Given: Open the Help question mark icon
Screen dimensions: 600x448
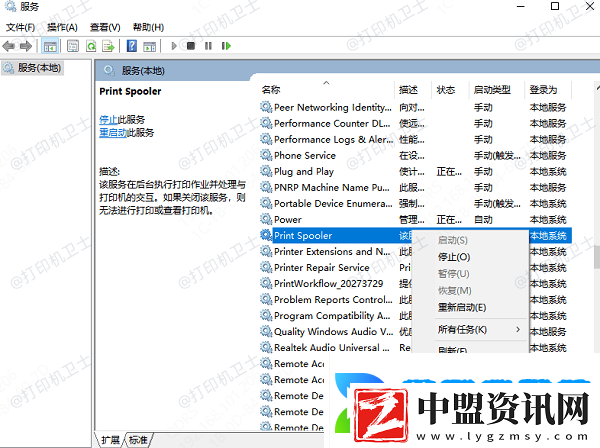Looking at the screenshot, I should click(x=132, y=46).
